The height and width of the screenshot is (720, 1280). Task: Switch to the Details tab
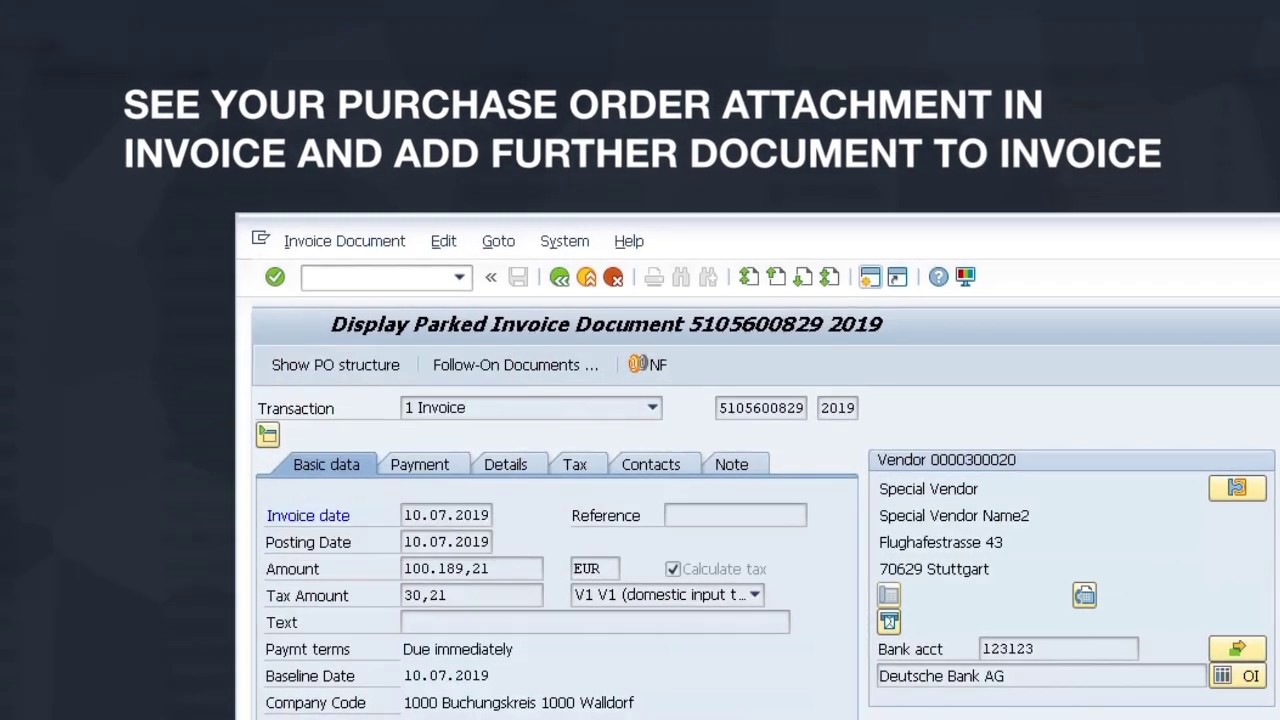[505, 464]
